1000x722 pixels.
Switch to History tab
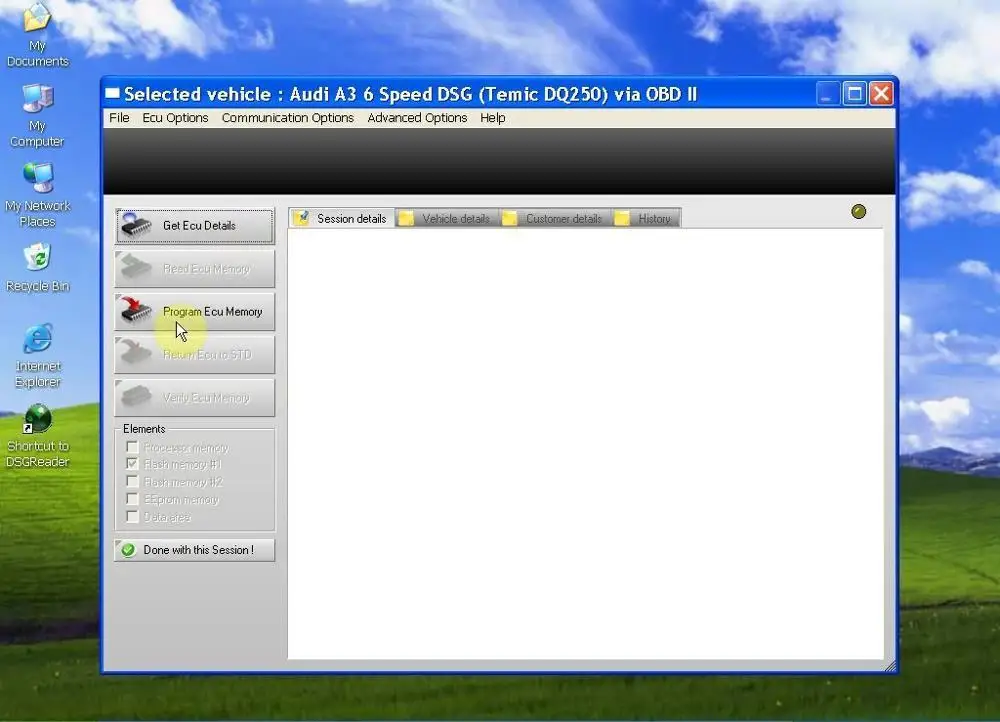pyautogui.click(x=645, y=219)
